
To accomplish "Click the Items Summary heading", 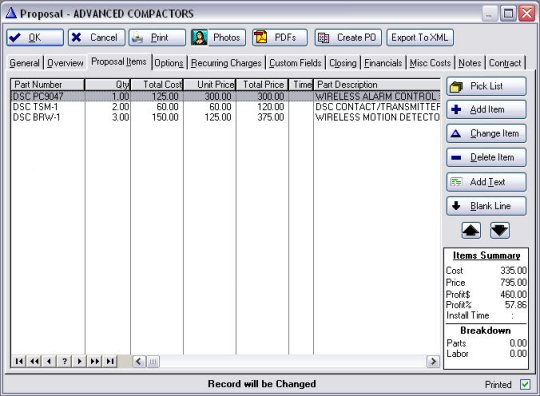I will pos(486,256).
